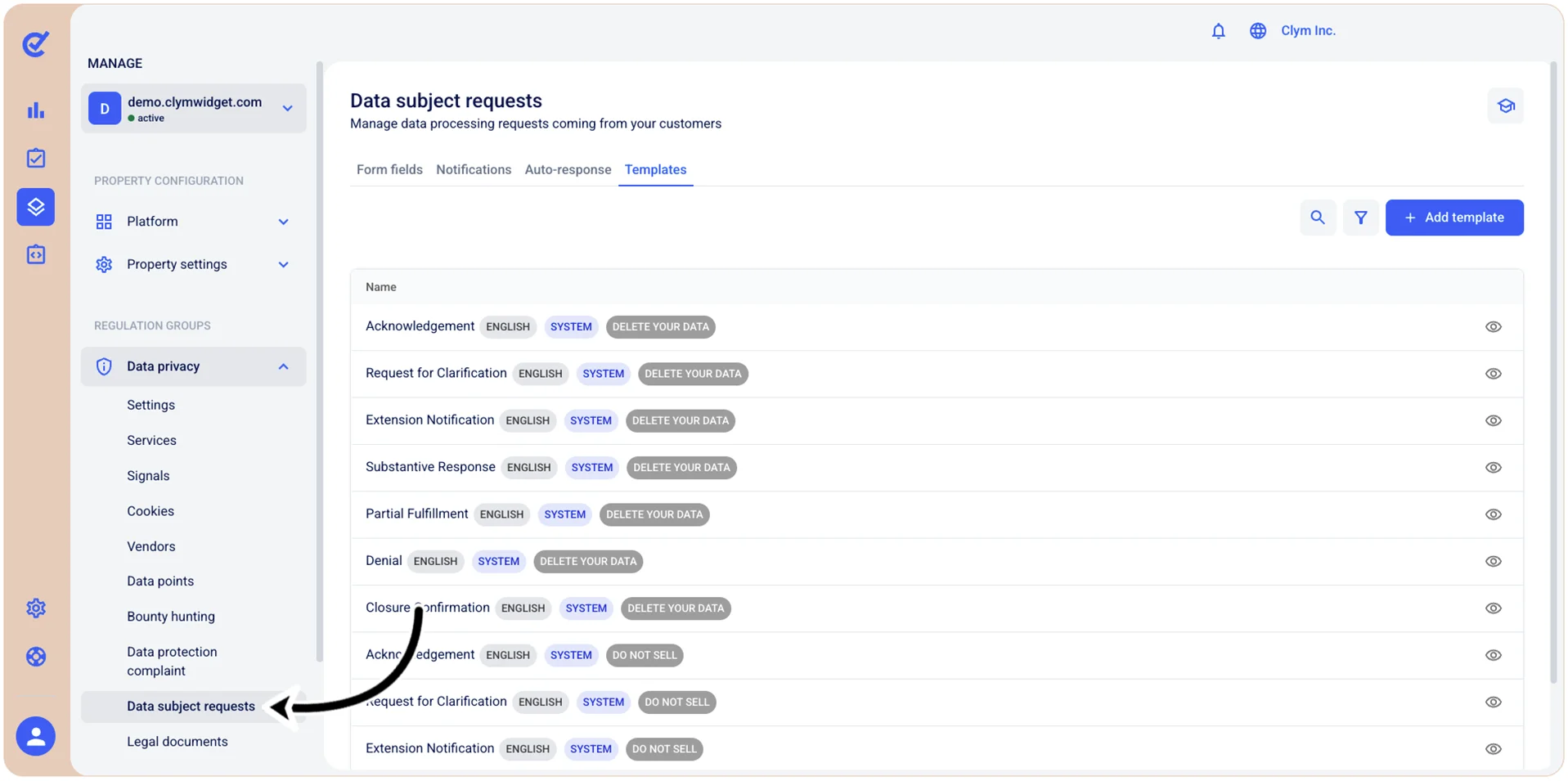This screenshot has width=1568, height=781.
Task: Open the user profile avatar icon
Action: [36, 736]
